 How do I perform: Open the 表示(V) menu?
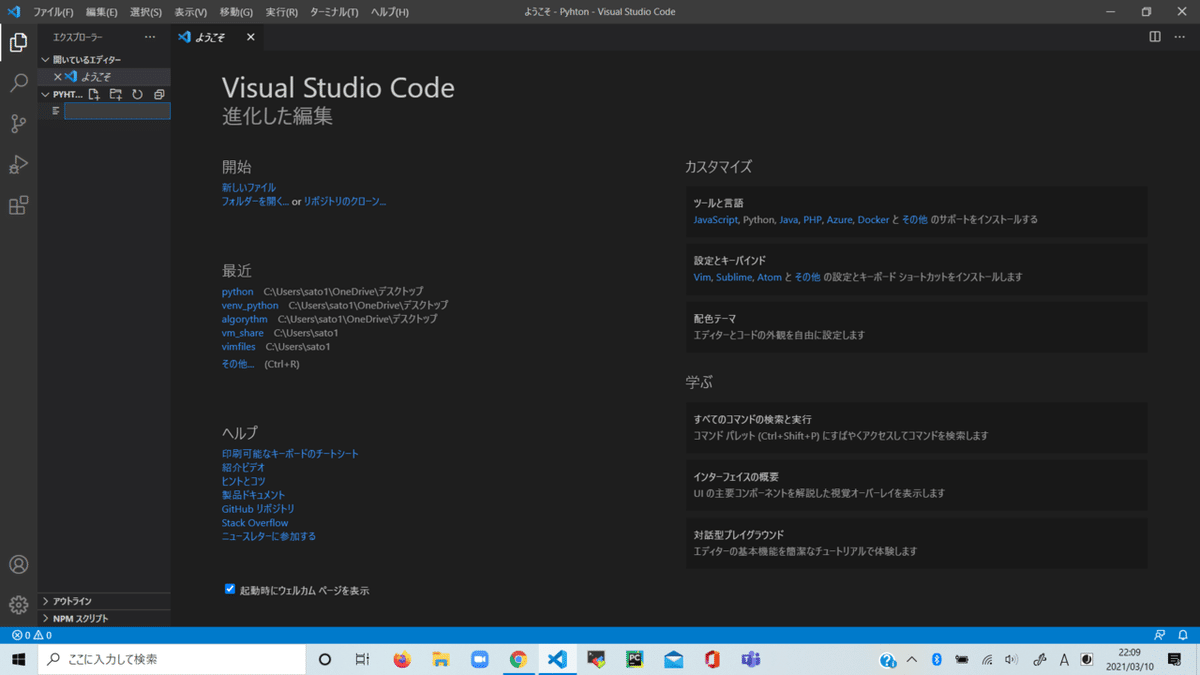tap(190, 12)
